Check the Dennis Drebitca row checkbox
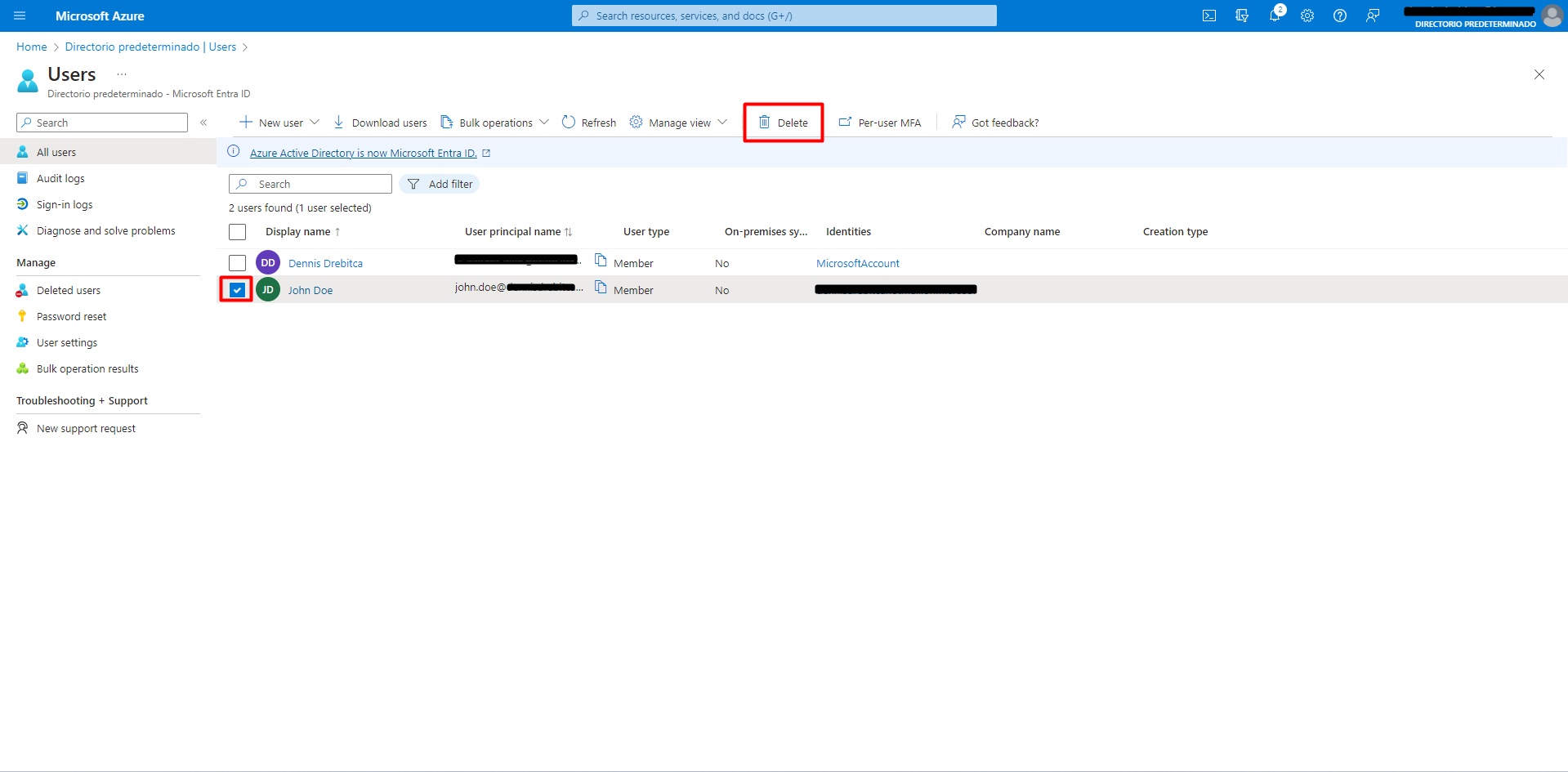Screen dimensions: 1568x772 [x=237, y=263]
